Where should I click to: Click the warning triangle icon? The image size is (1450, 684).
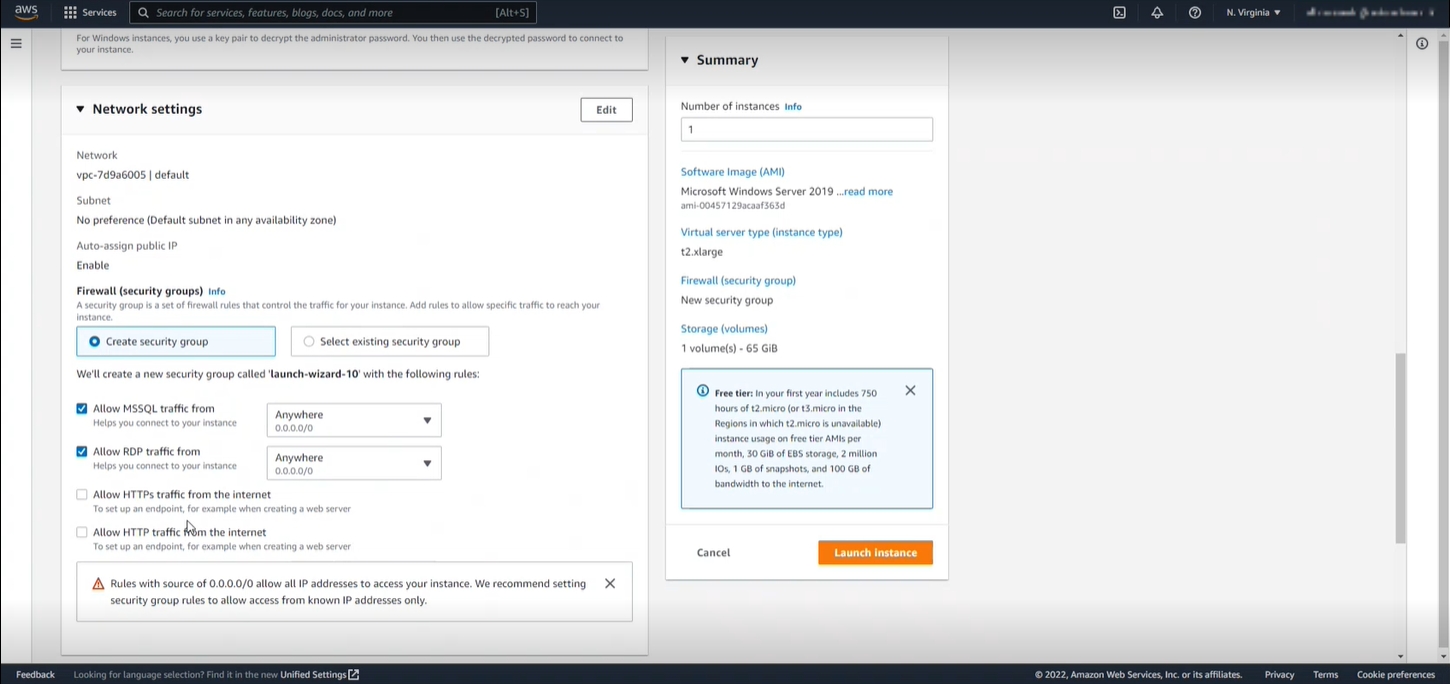(x=98, y=584)
